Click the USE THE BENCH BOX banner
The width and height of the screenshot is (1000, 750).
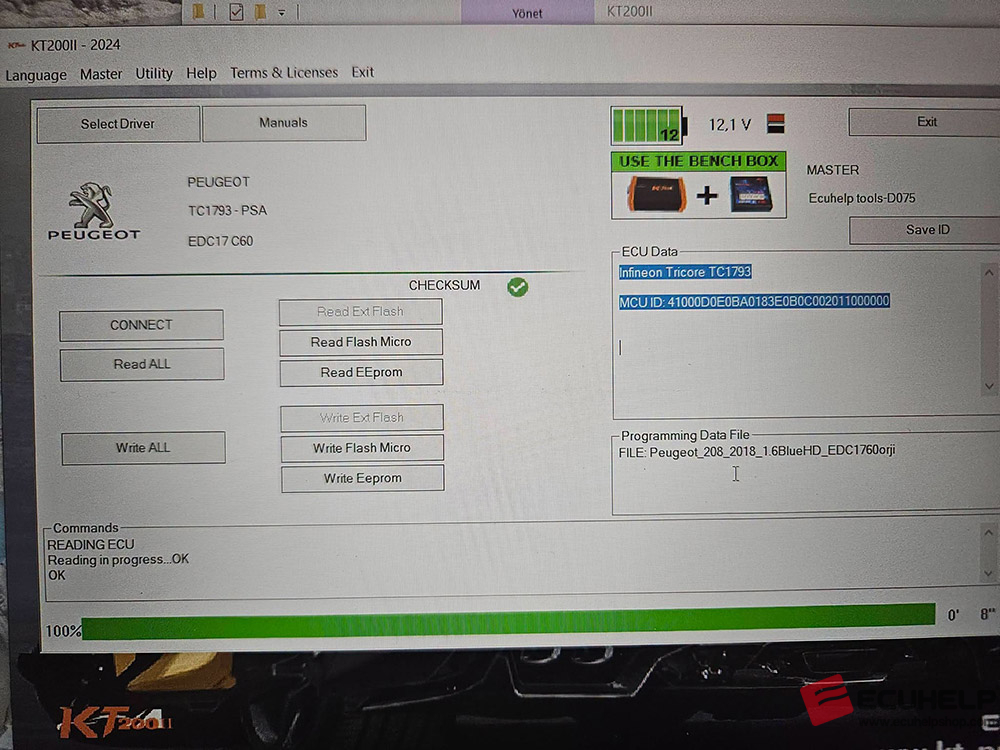(x=698, y=161)
